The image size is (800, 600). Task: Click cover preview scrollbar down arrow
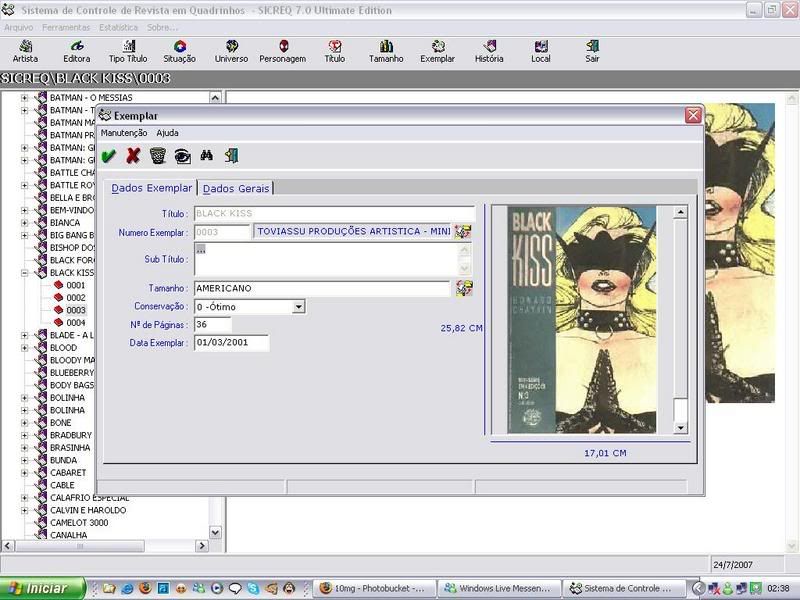[680, 428]
